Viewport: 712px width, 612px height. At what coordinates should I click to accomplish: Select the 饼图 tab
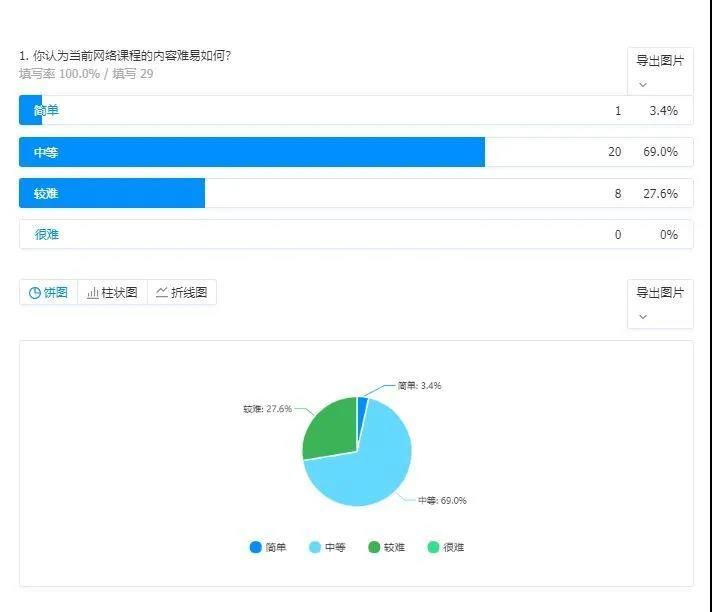click(x=49, y=293)
